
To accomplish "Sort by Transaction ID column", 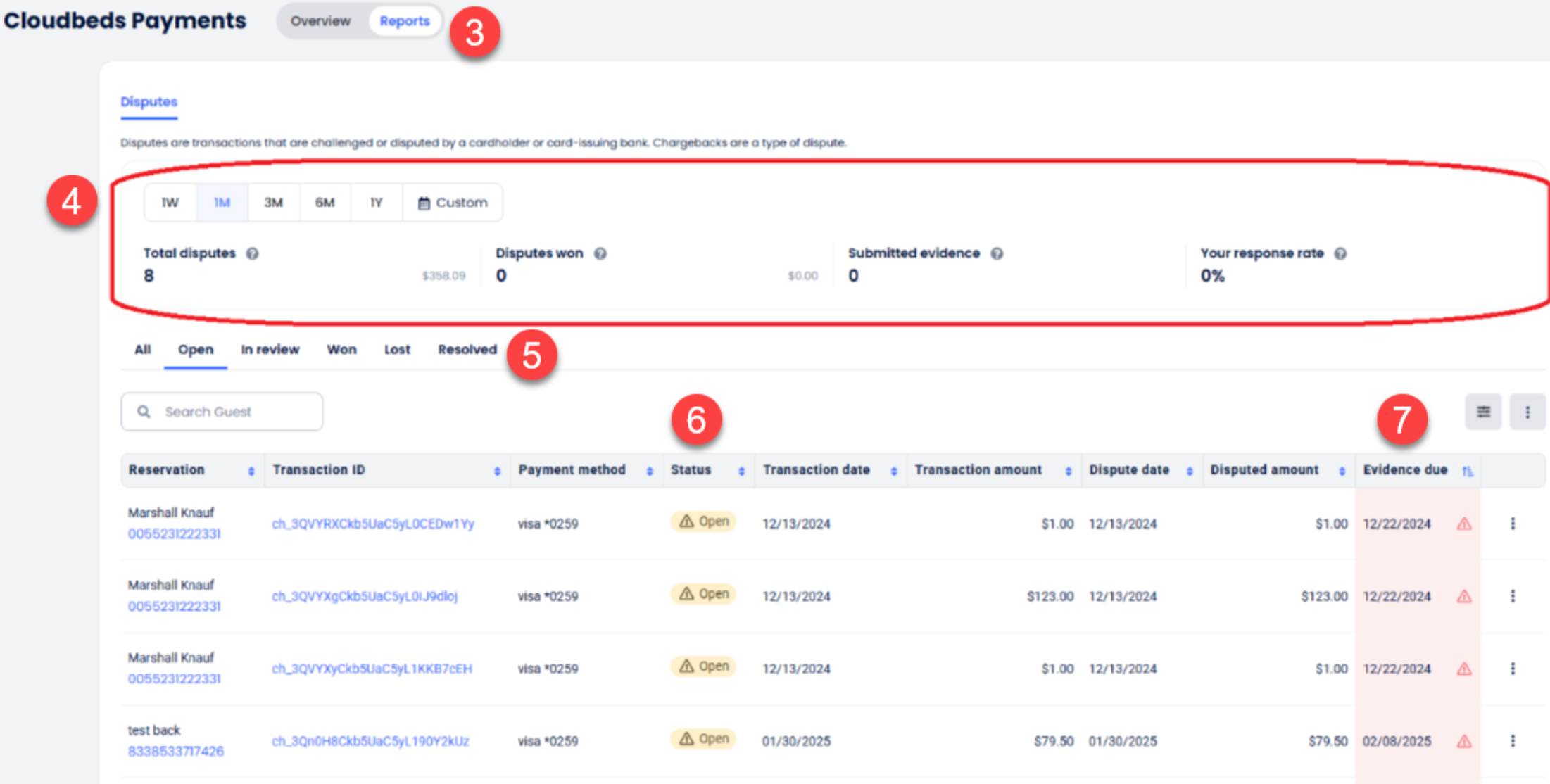I will pos(497,471).
